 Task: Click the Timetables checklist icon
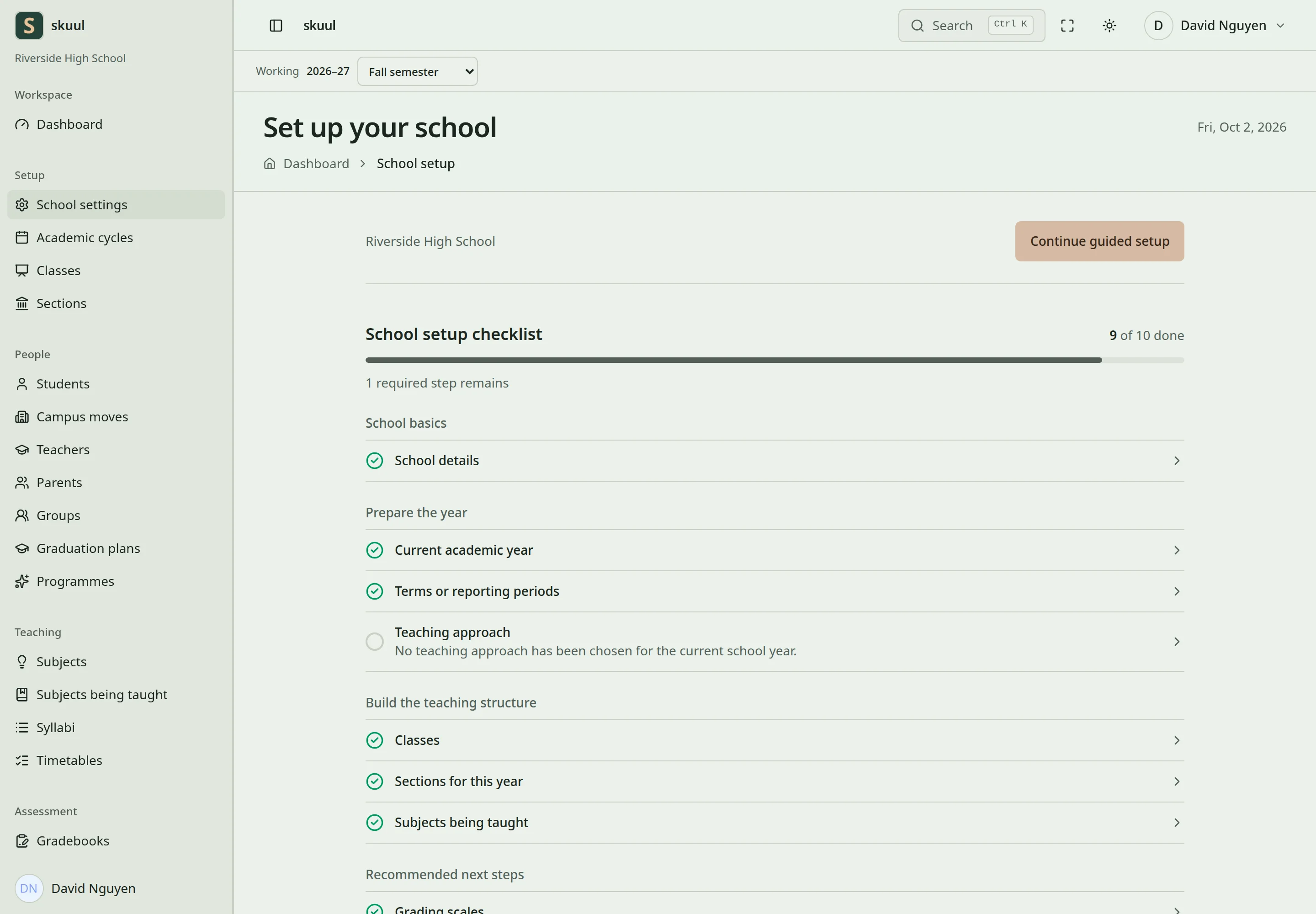(x=22, y=760)
